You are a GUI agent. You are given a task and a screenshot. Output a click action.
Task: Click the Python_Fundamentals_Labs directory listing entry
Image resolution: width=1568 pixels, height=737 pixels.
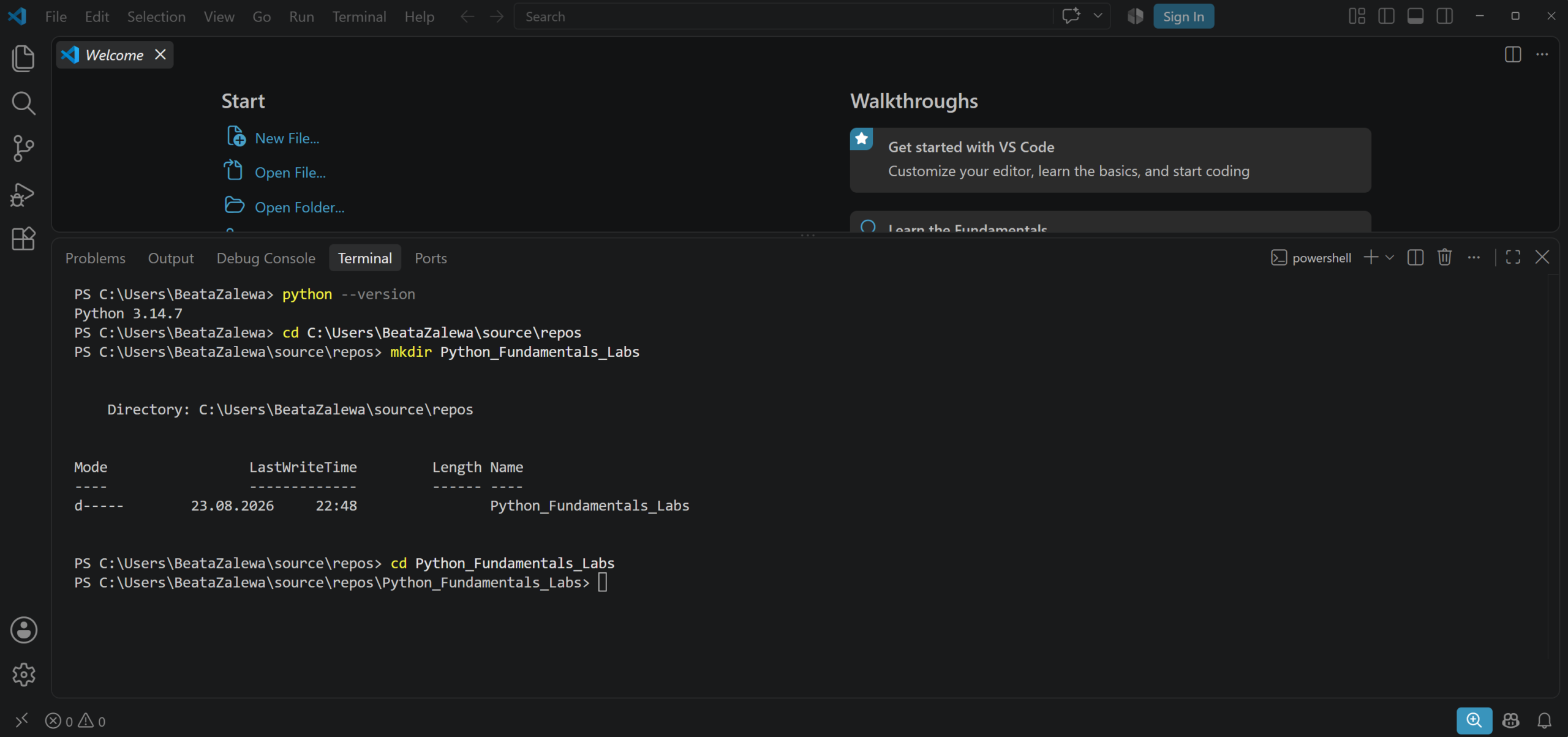coord(589,506)
